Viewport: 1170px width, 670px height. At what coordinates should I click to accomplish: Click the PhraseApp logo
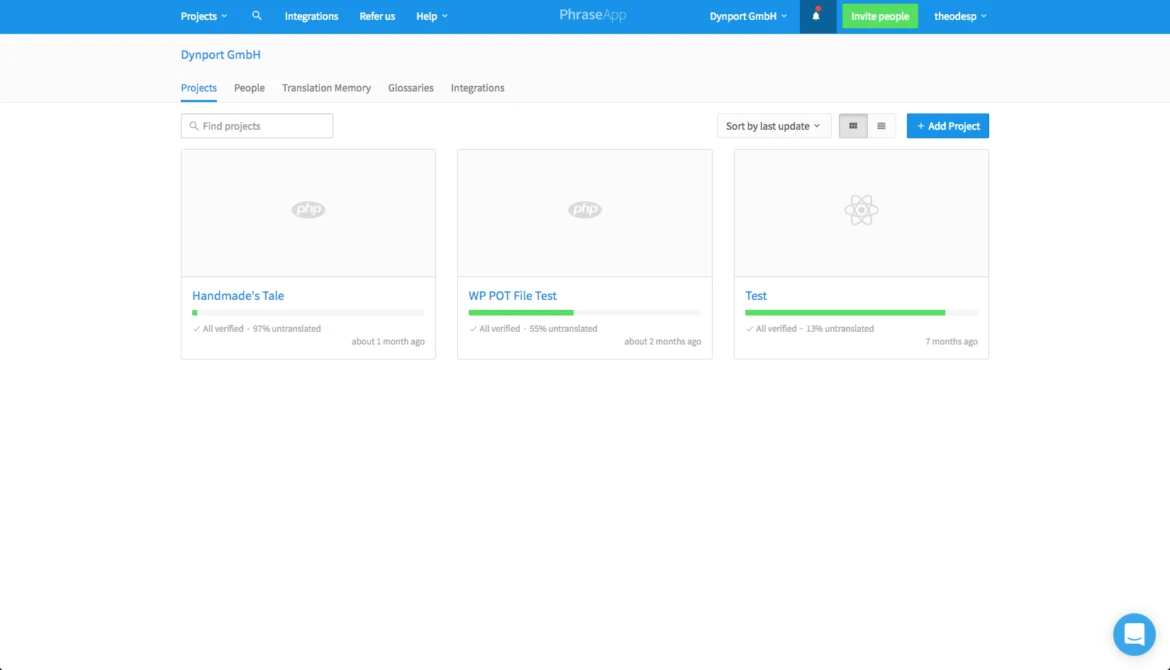pos(593,16)
